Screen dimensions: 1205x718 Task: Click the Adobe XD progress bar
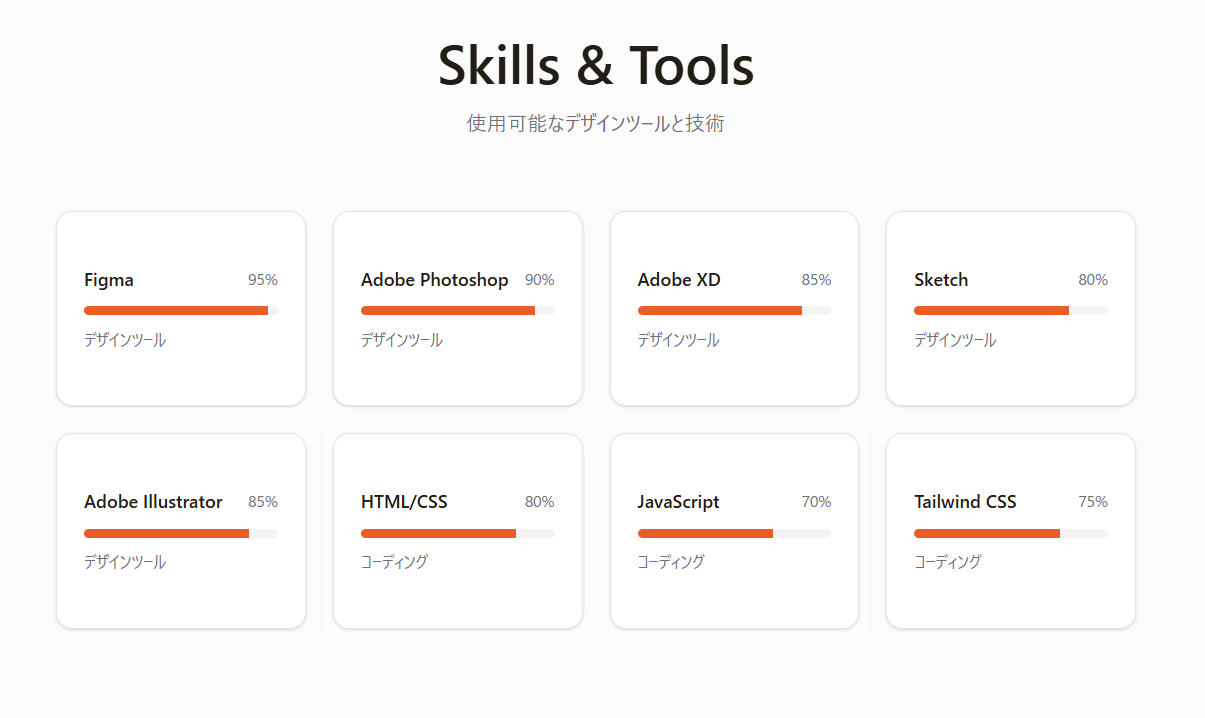coord(734,311)
